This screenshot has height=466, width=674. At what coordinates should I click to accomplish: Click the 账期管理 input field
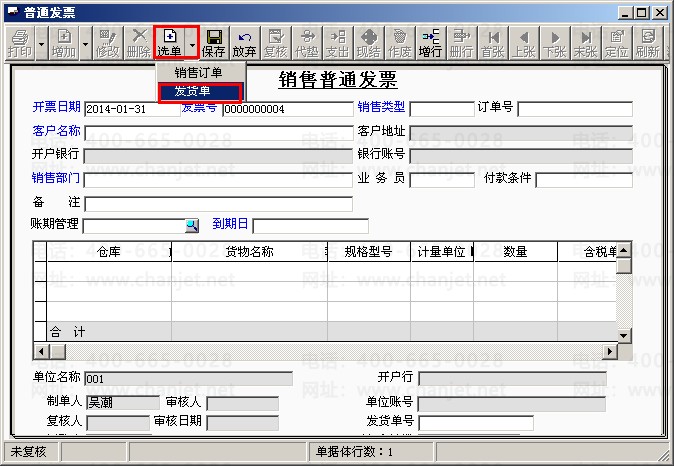(134, 226)
